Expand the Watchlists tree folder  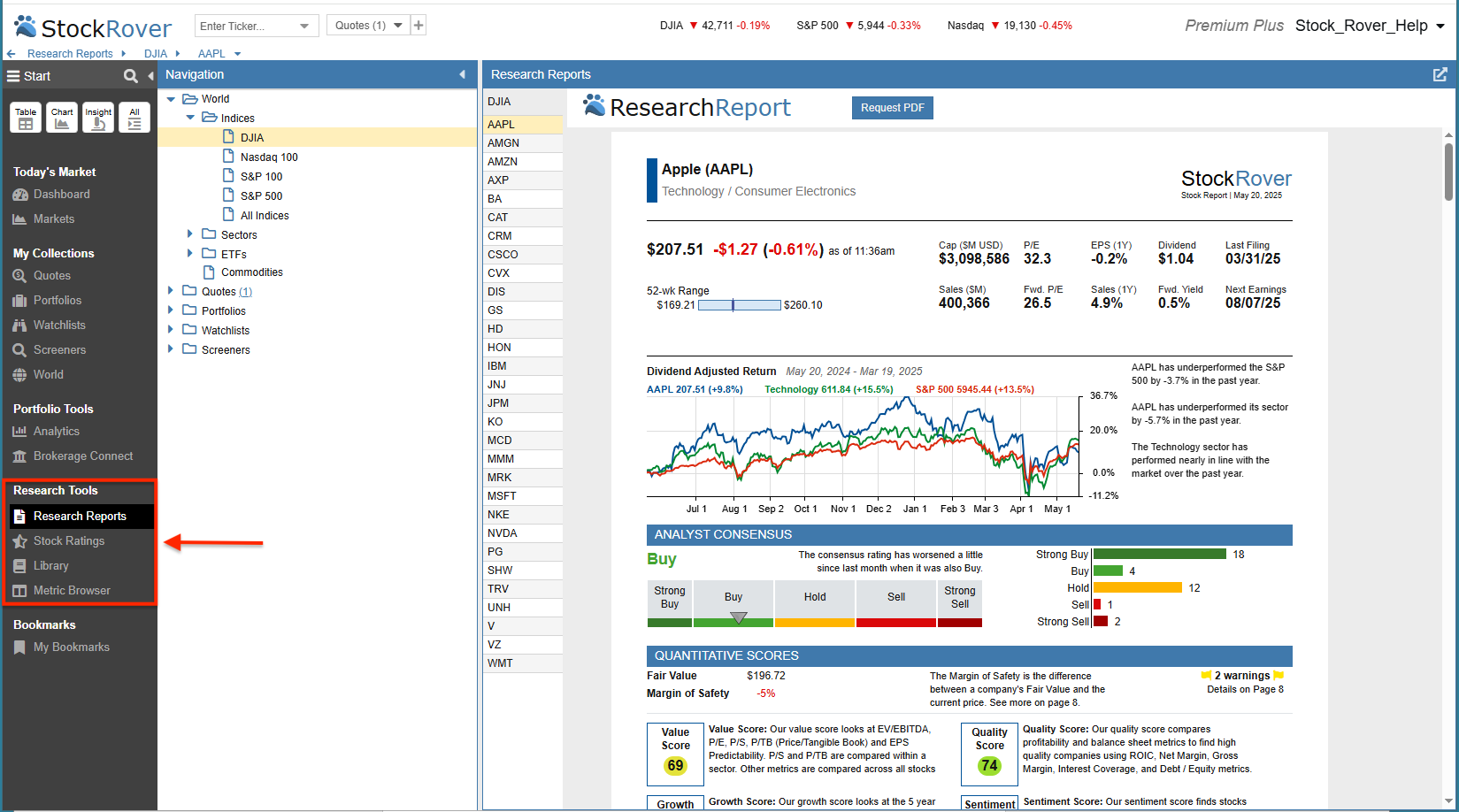(x=171, y=330)
